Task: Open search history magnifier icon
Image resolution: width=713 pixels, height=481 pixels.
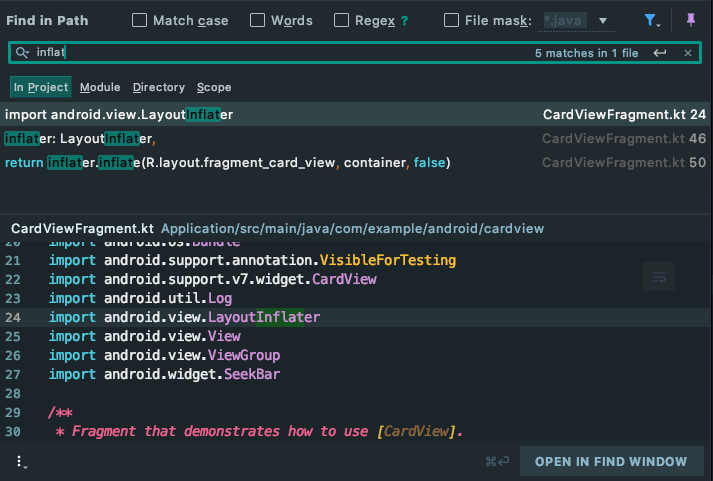Action: (x=22, y=53)
